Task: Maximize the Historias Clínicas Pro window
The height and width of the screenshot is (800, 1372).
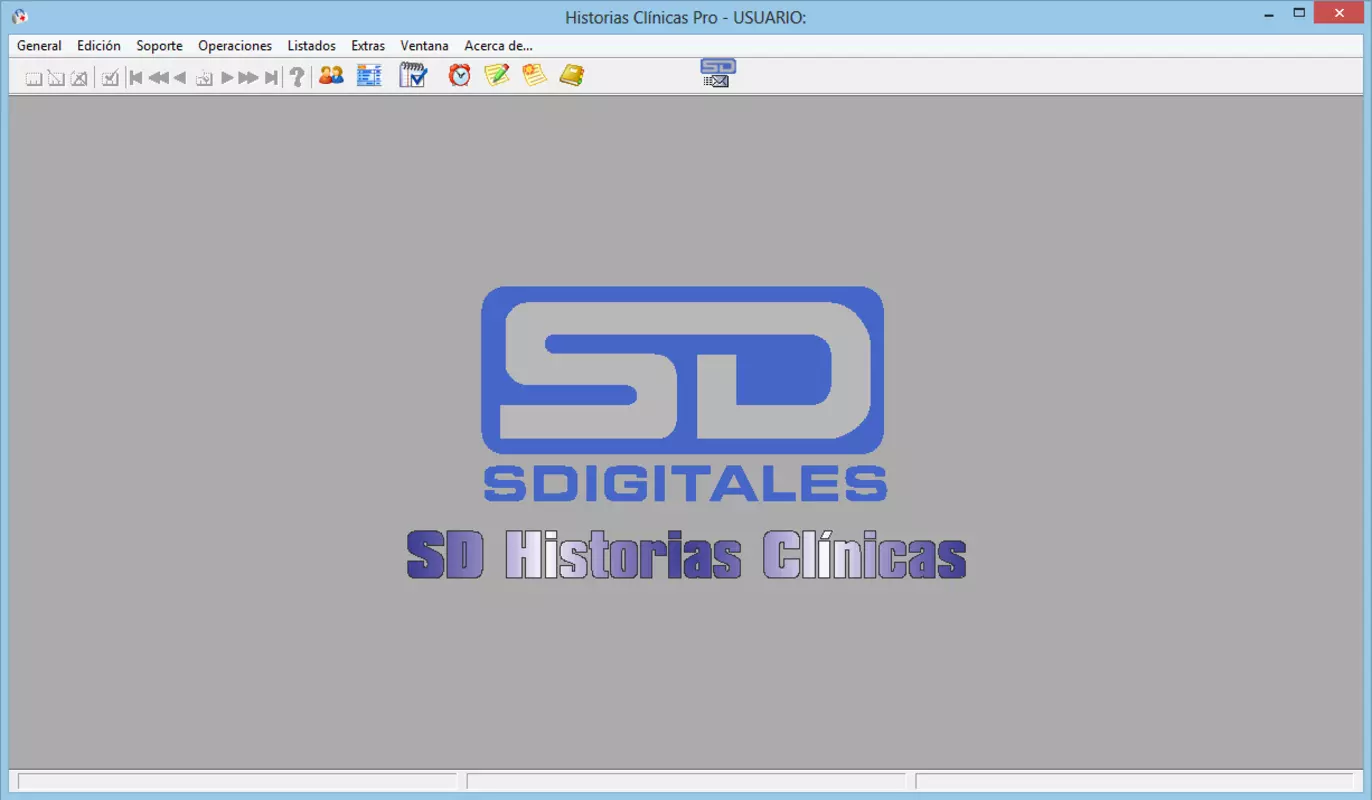Action: click(1299, 13)
